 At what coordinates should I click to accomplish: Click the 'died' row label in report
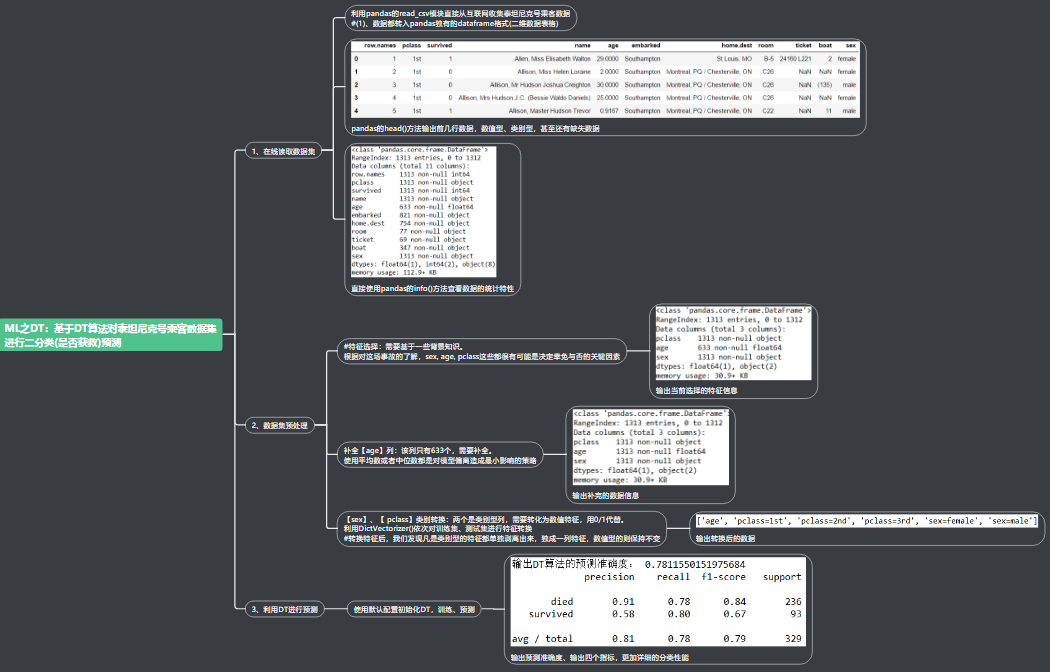click(x=561, y=602)
